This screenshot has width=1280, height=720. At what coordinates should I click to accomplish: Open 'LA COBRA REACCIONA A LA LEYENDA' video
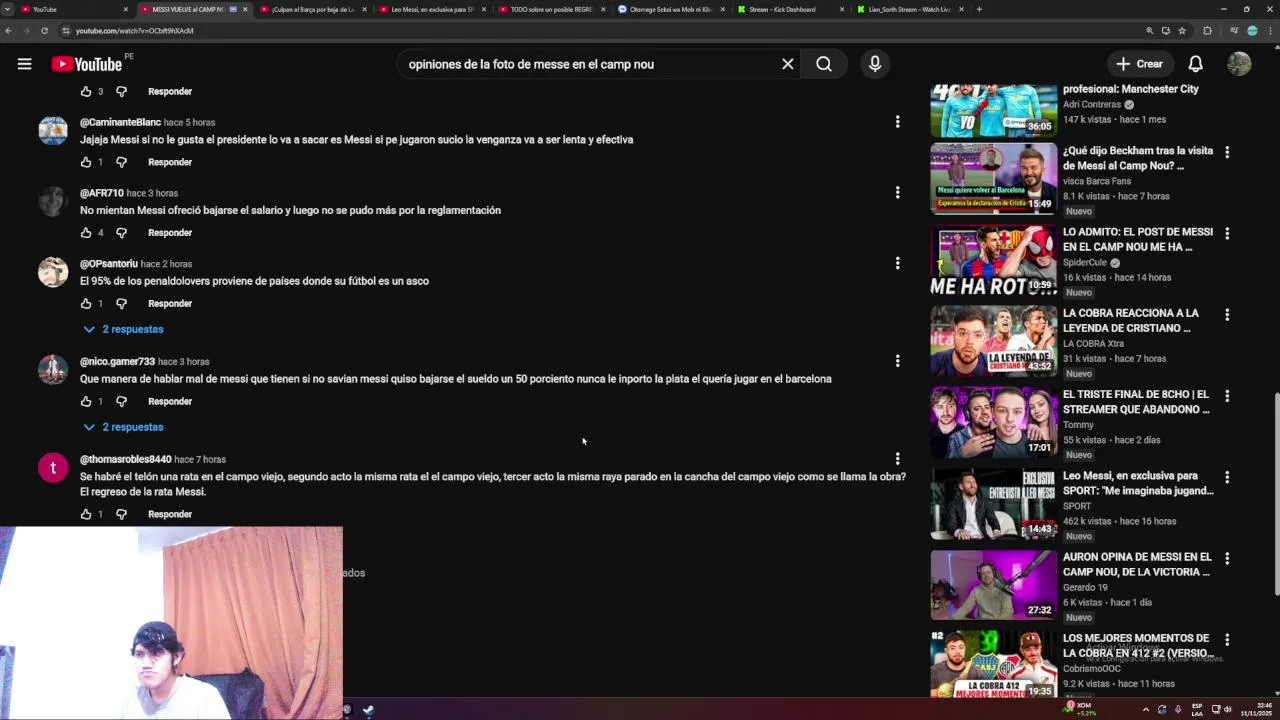(x=1130, y=320)
